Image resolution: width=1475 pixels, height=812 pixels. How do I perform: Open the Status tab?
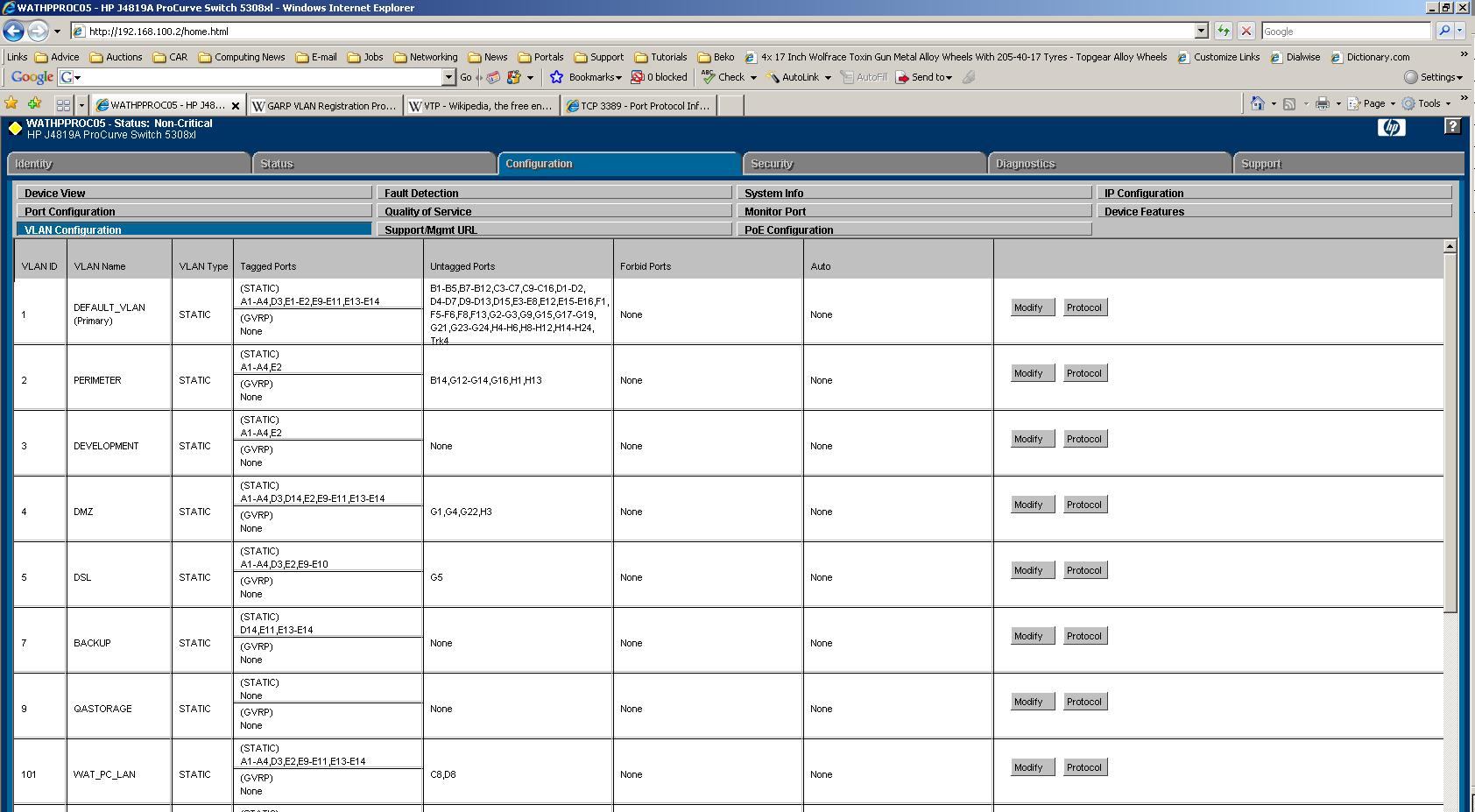coord(374,164)
